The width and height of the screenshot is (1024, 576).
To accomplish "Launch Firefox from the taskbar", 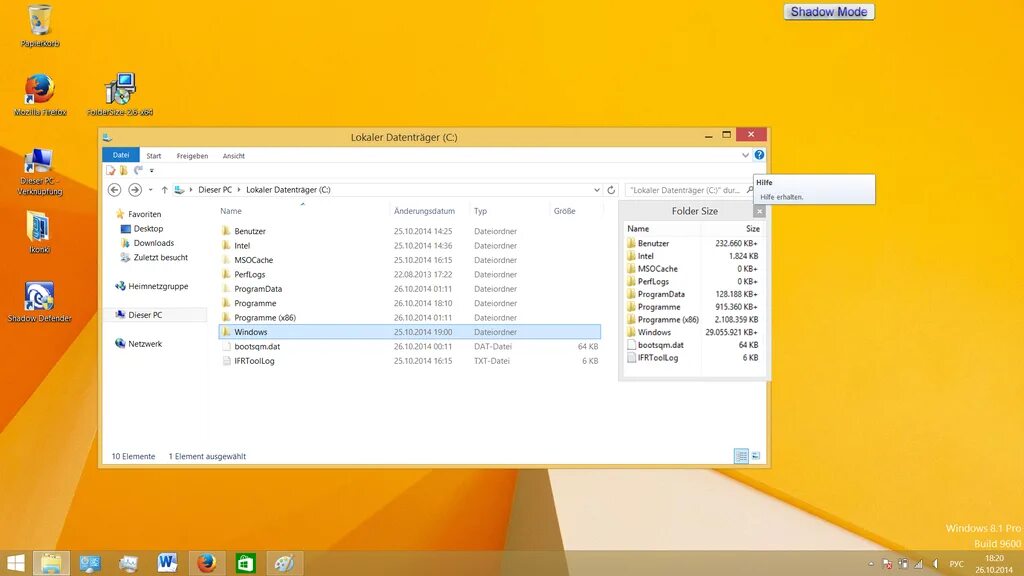I will coord(206,563).
